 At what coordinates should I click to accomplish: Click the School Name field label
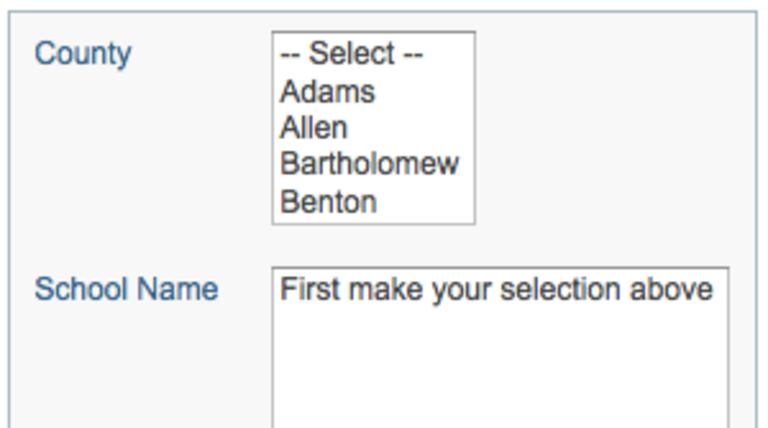click(126, 290)
